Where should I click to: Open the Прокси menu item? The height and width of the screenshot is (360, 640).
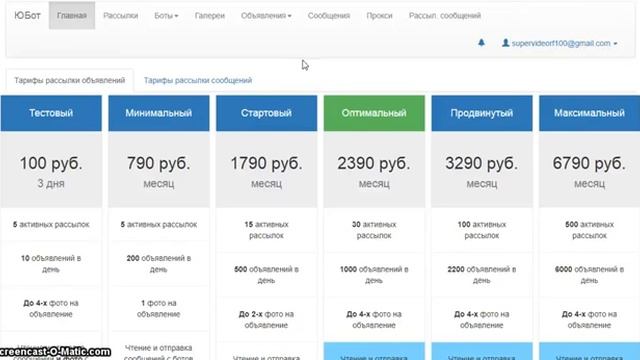coord(379,16)
